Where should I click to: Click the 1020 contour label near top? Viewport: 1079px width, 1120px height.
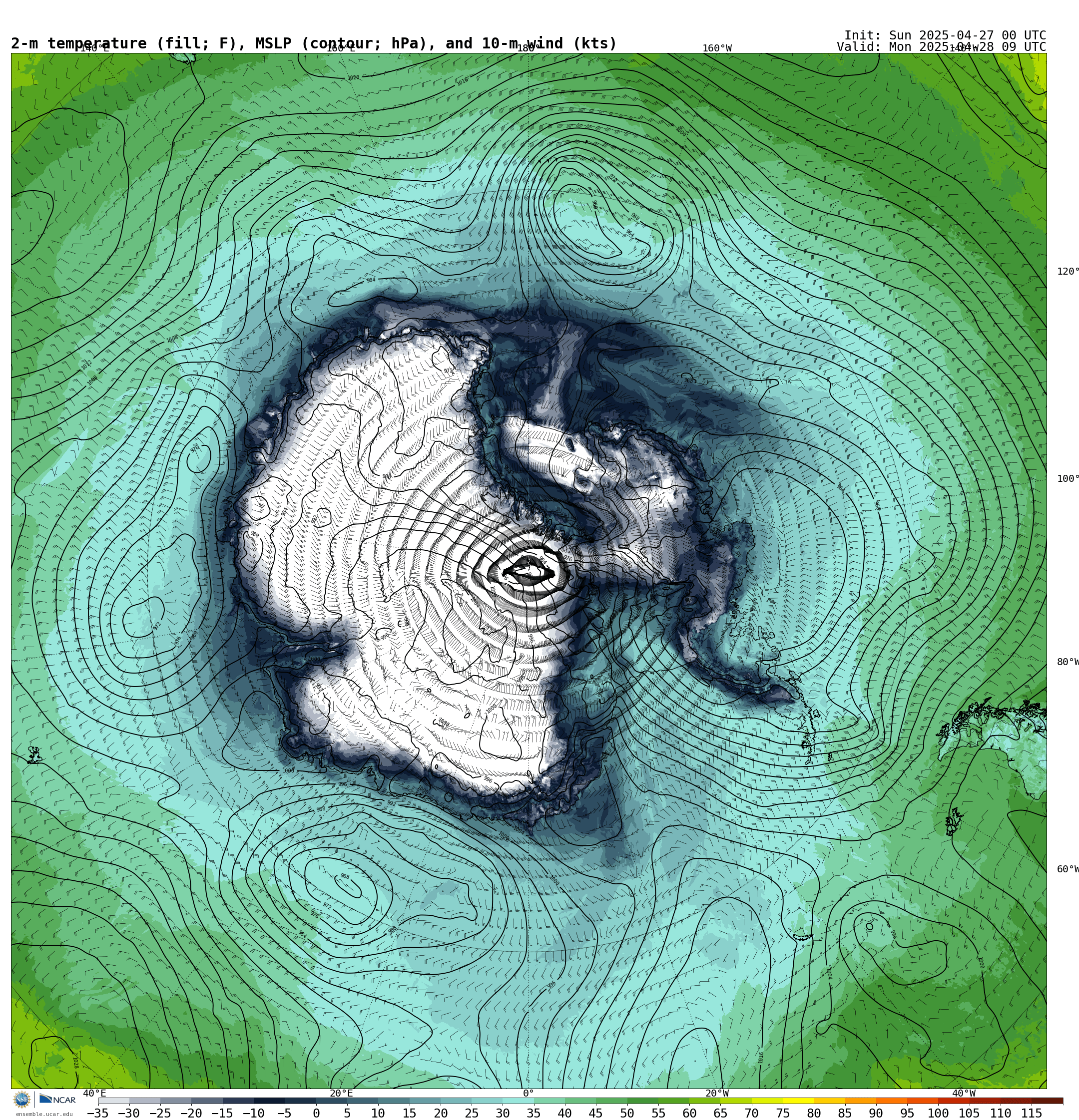point(353,78)
